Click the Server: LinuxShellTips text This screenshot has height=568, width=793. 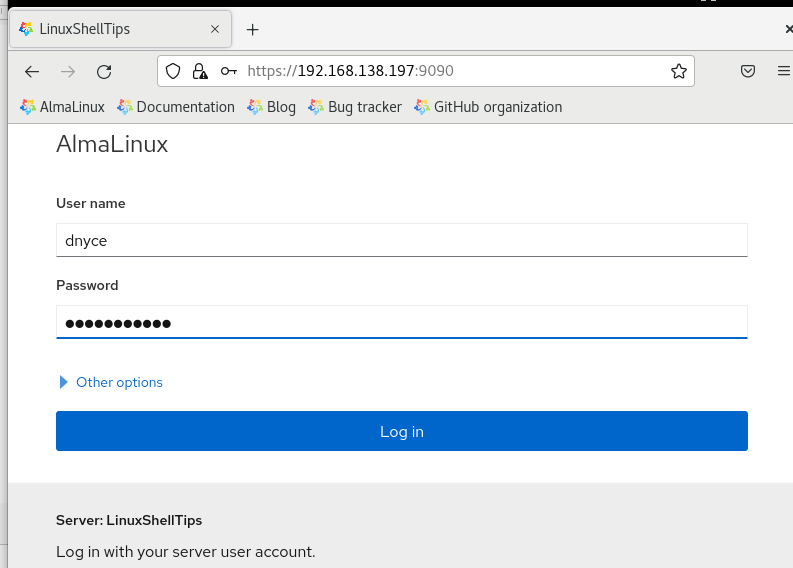click(129, 520)
